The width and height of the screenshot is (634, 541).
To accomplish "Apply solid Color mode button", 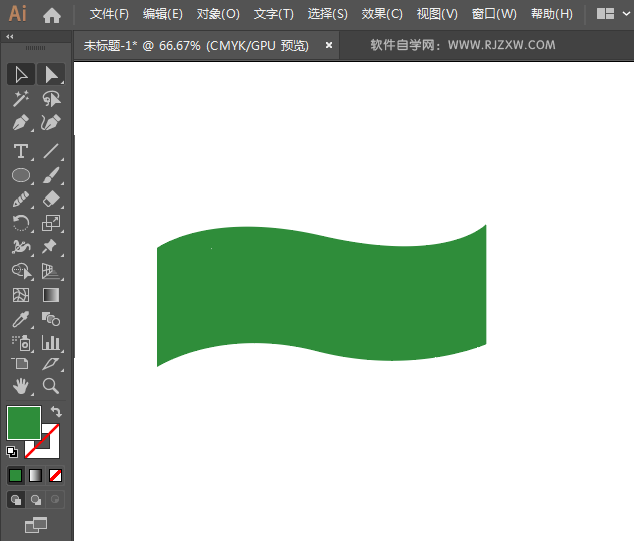I will [x=15, y=475].
